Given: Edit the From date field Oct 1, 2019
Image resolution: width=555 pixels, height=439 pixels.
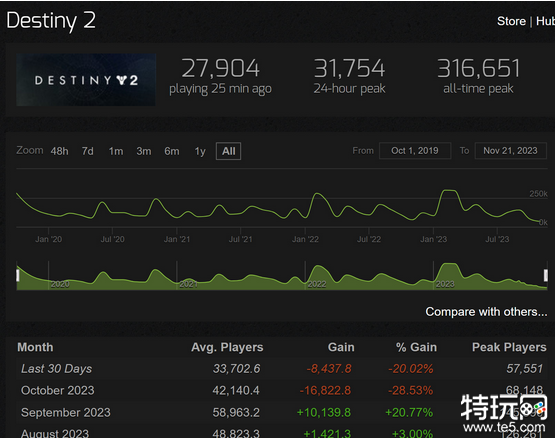Looking at the screenshot, I should pyautogui.click(x=415, y=151).
